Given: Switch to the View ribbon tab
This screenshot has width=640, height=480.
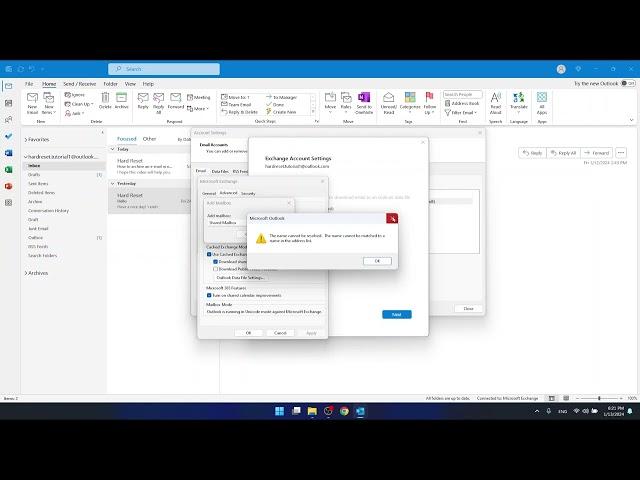Looking at the screenshot, I should (130, 84).
